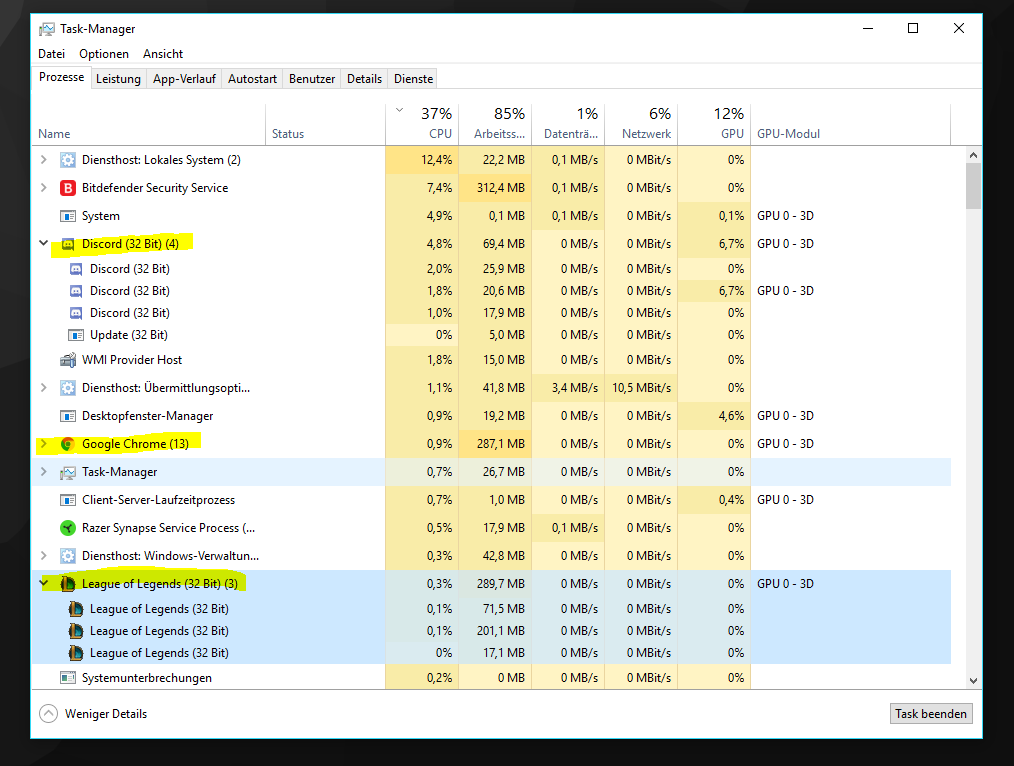Click the League of Legends child icon 201,1 MB

pyautogui.click(x=76, y=631)
